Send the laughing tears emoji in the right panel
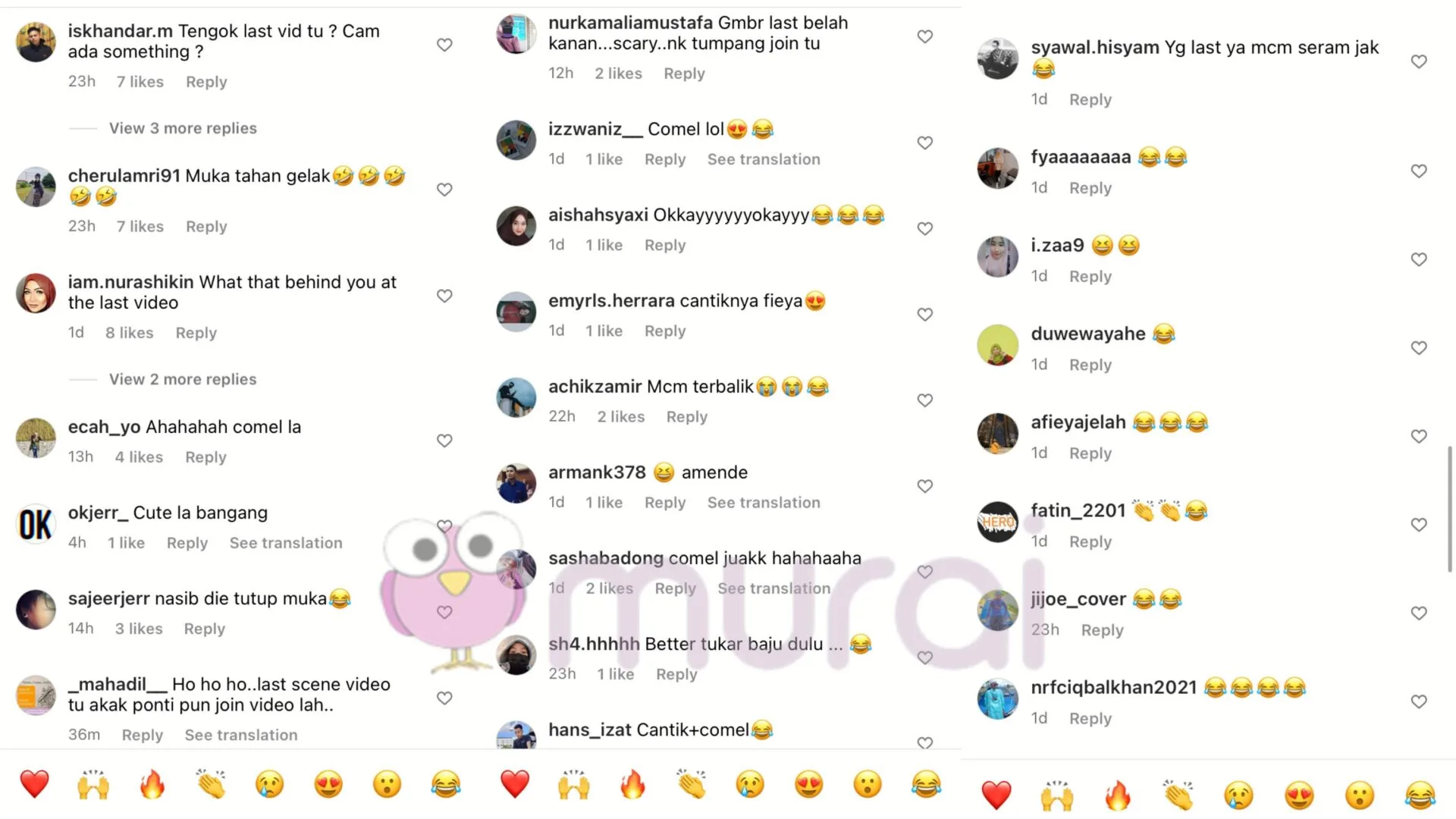This screenshot has height=819, width=1456. click(x=1420, y=795)
